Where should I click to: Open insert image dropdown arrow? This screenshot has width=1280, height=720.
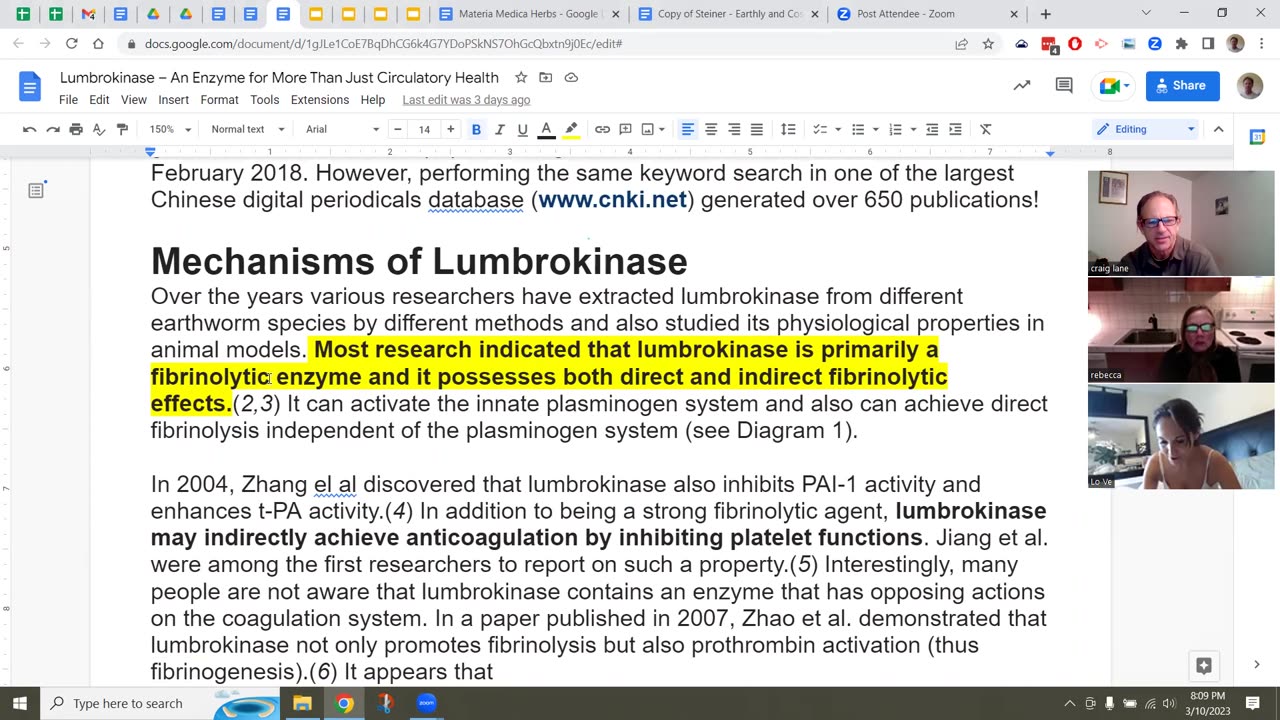pyautogui.click(x=662, y=129)
